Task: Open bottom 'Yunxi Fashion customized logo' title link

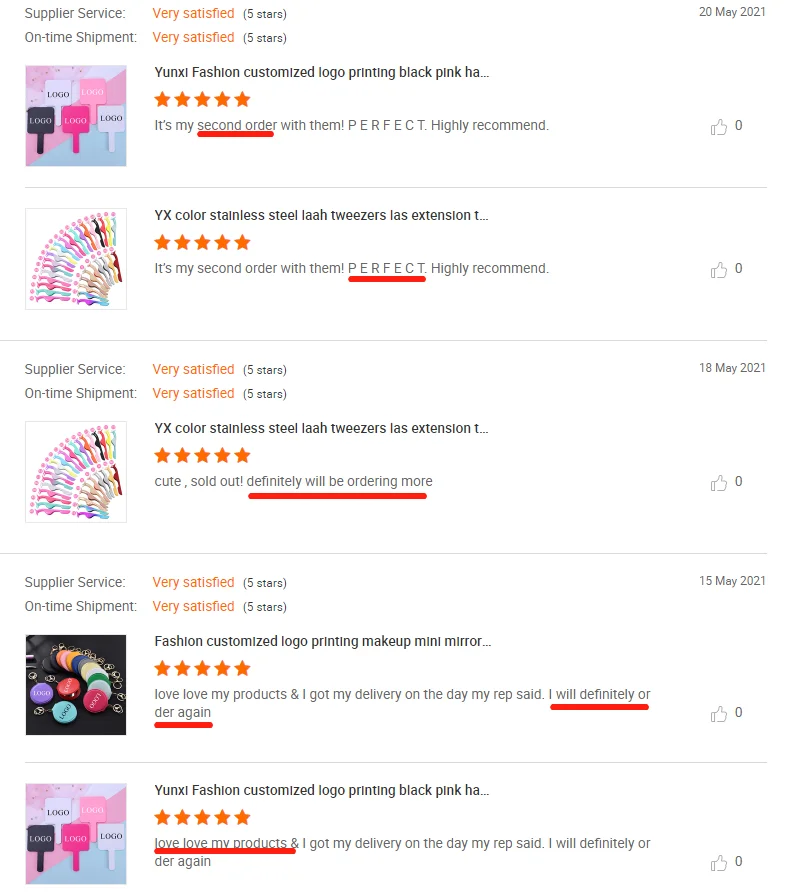Action: [321, 790]
